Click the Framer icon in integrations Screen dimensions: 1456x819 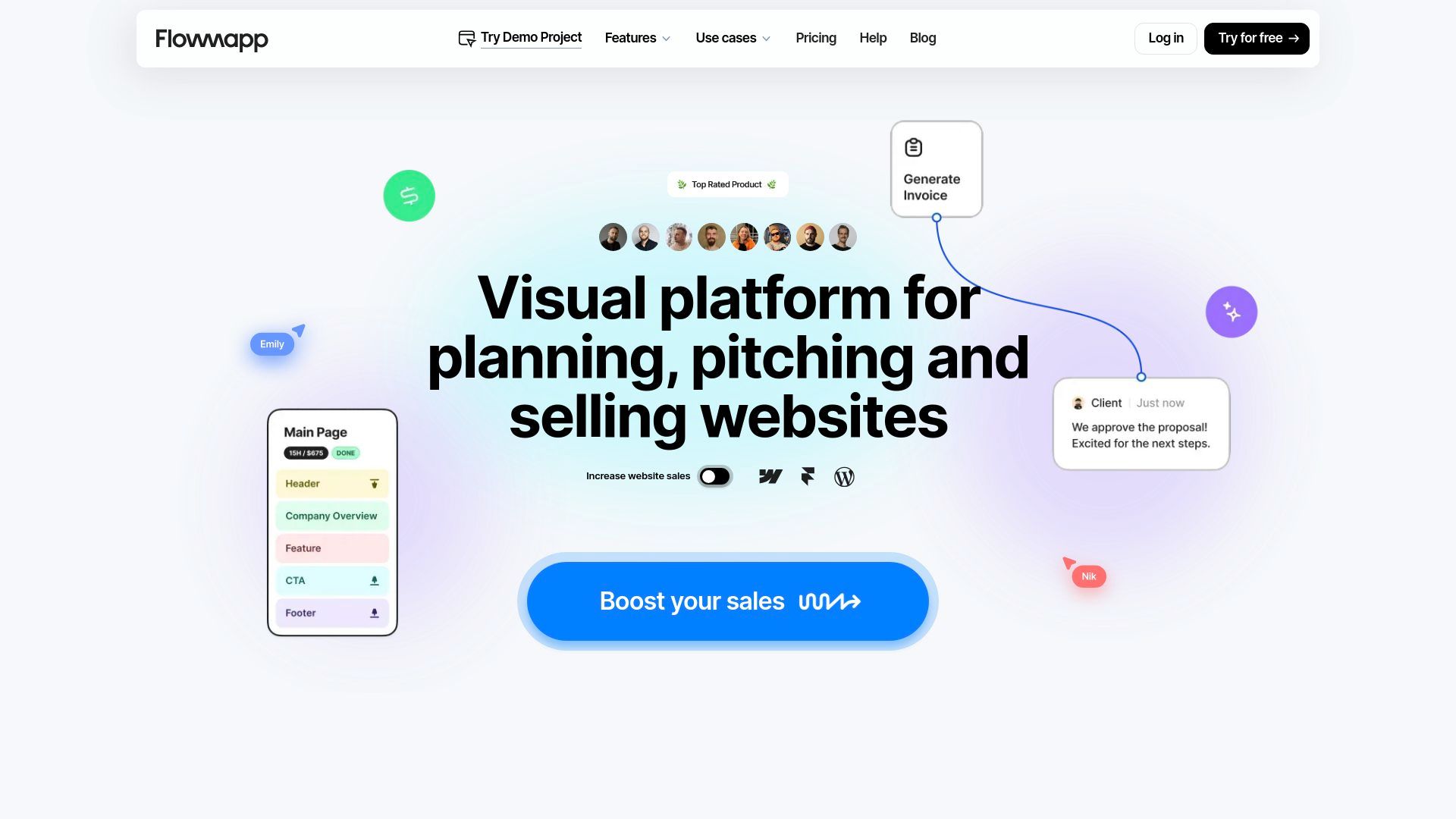(808, 476)
